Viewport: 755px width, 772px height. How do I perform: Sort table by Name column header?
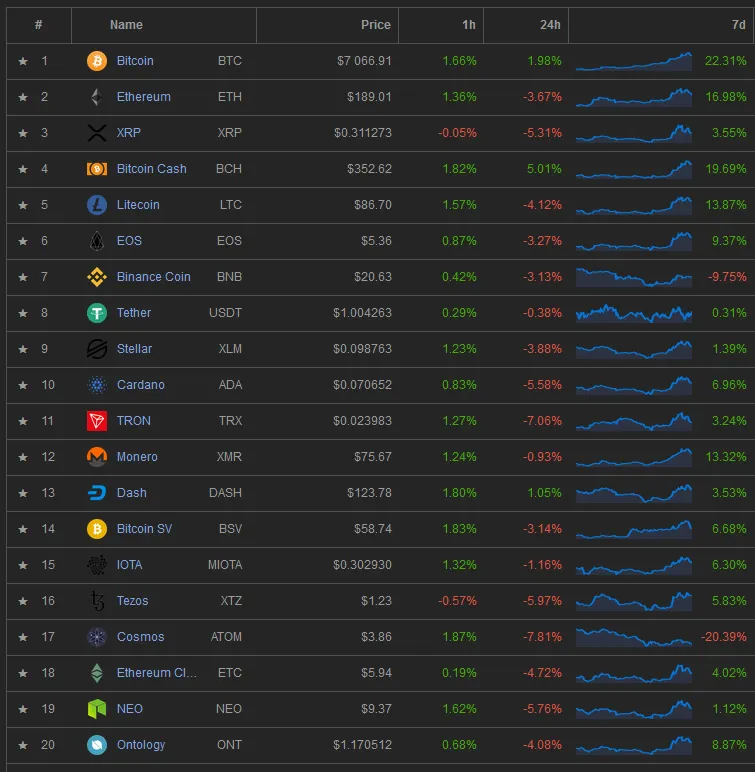click(126, 25)
